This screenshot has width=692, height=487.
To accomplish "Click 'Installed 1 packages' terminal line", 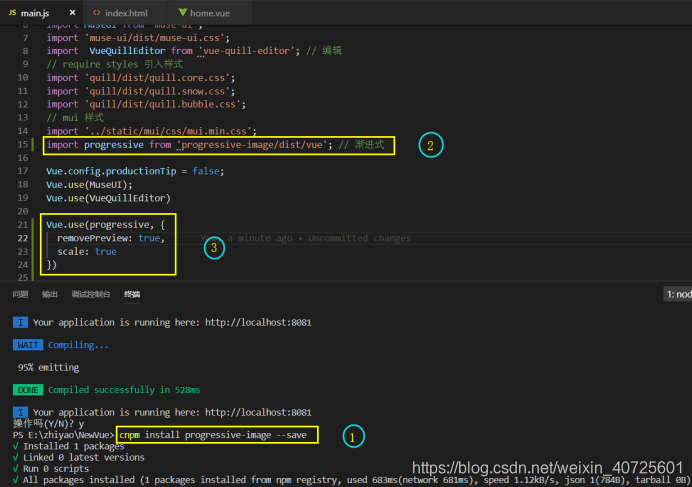I will point(69,446).
